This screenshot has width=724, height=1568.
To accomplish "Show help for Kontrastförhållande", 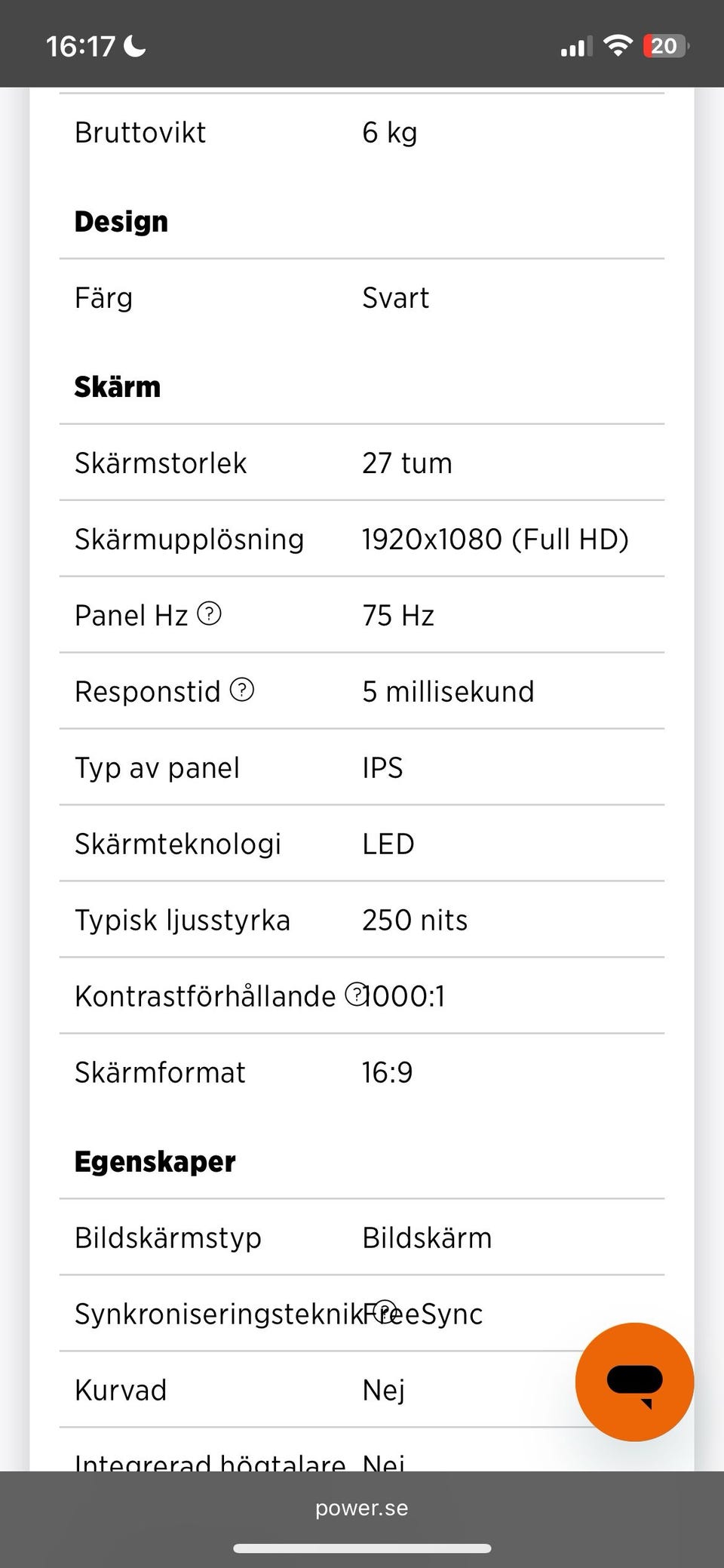I will tap(355, 995).
